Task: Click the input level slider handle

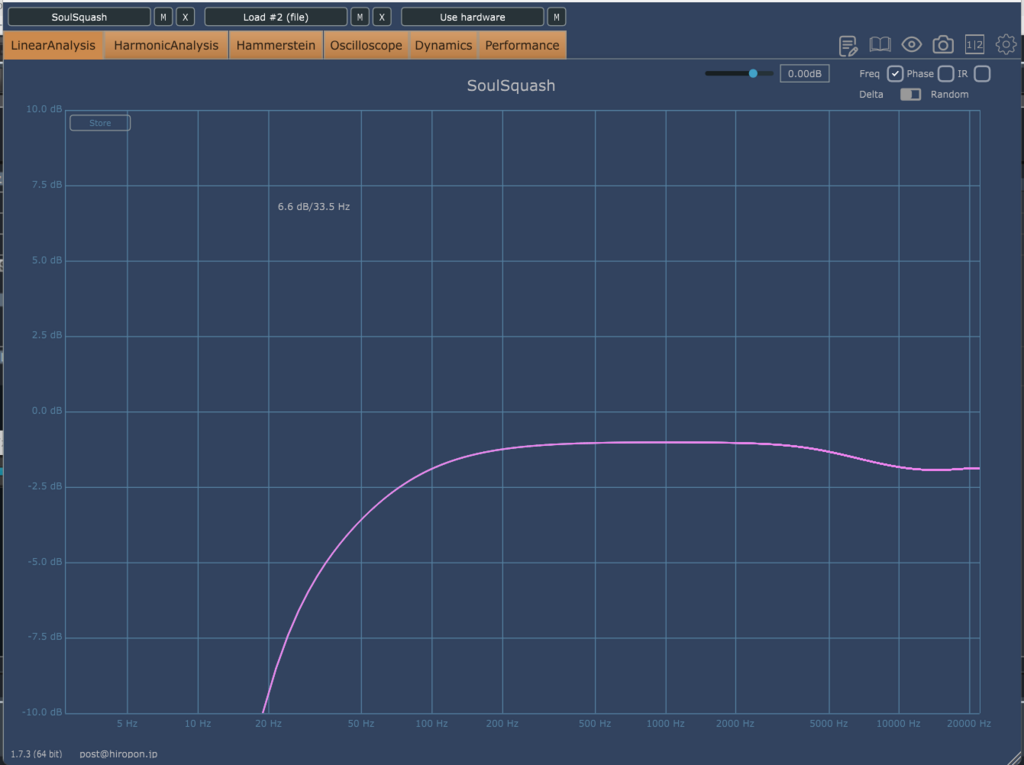Action: pos(753,73)
